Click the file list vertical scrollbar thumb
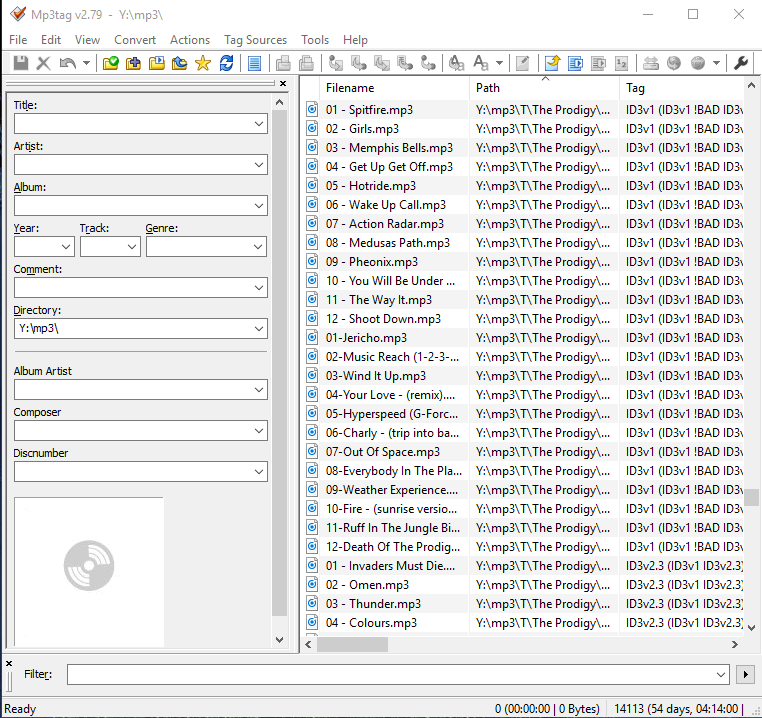 [x=751, y=497]
